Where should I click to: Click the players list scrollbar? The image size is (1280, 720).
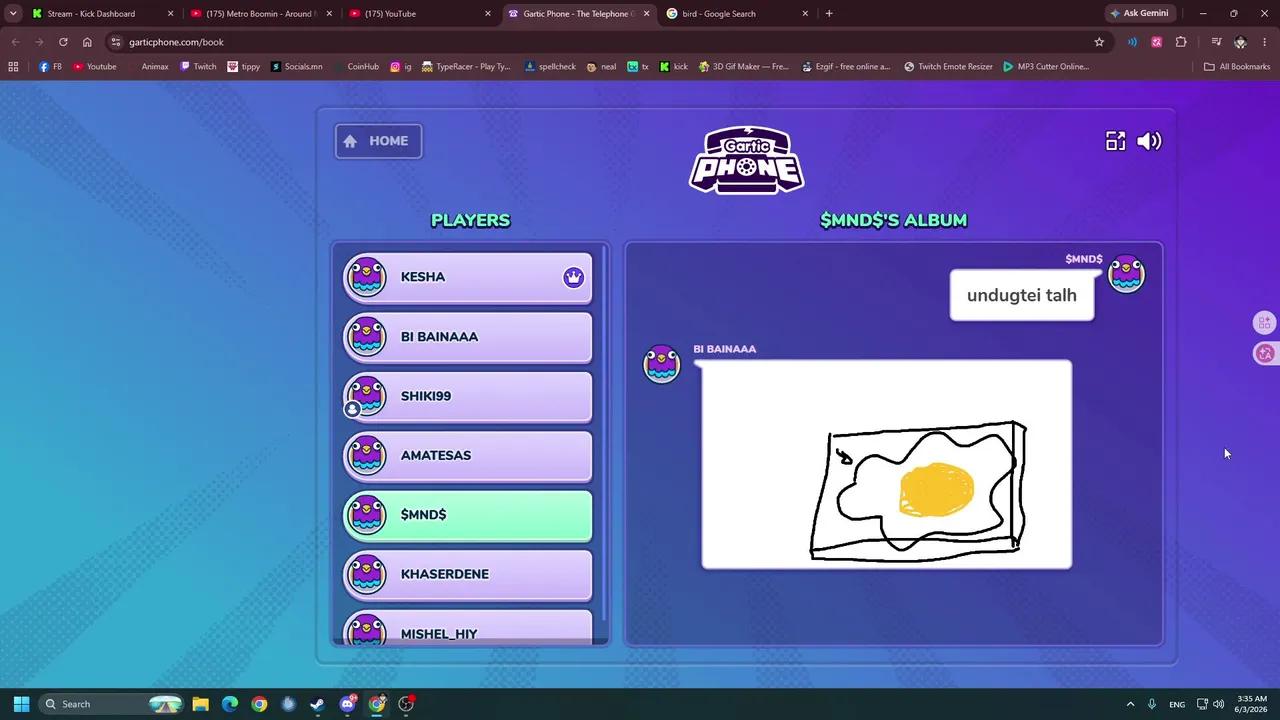click(604, 430)
